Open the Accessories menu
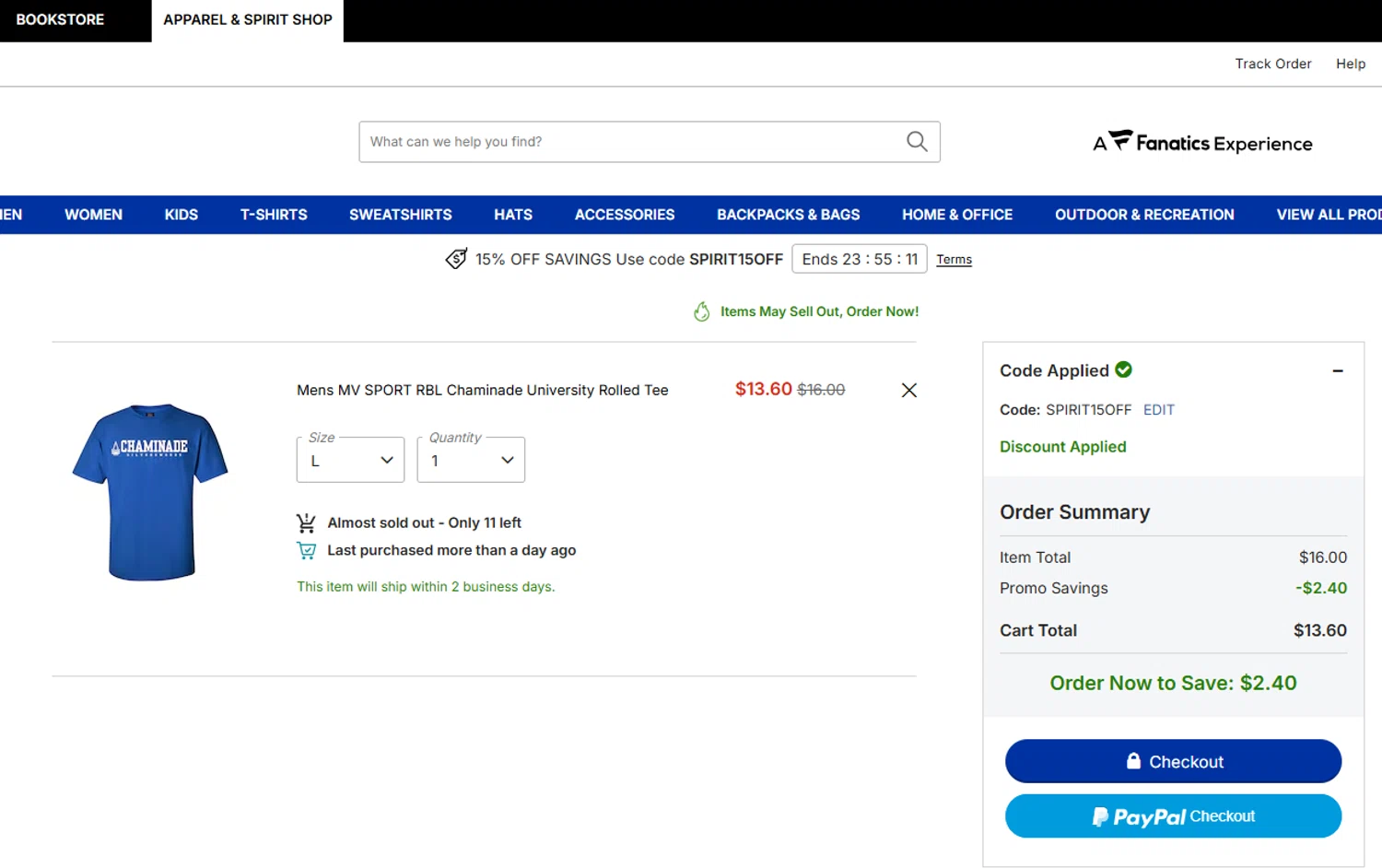Image resolution: width=1382 pixels, height=868 pixels. 625,215
